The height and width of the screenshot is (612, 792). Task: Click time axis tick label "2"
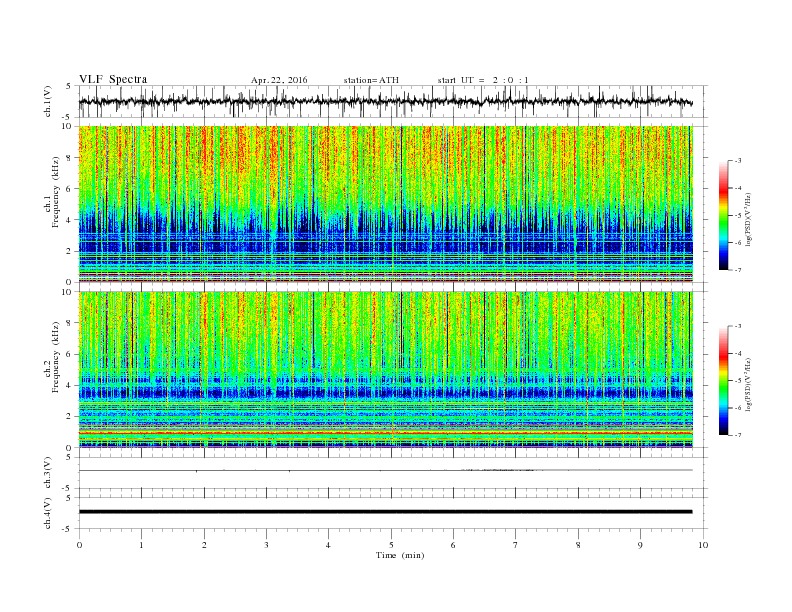pyautogui.click(x=204, y=545)
